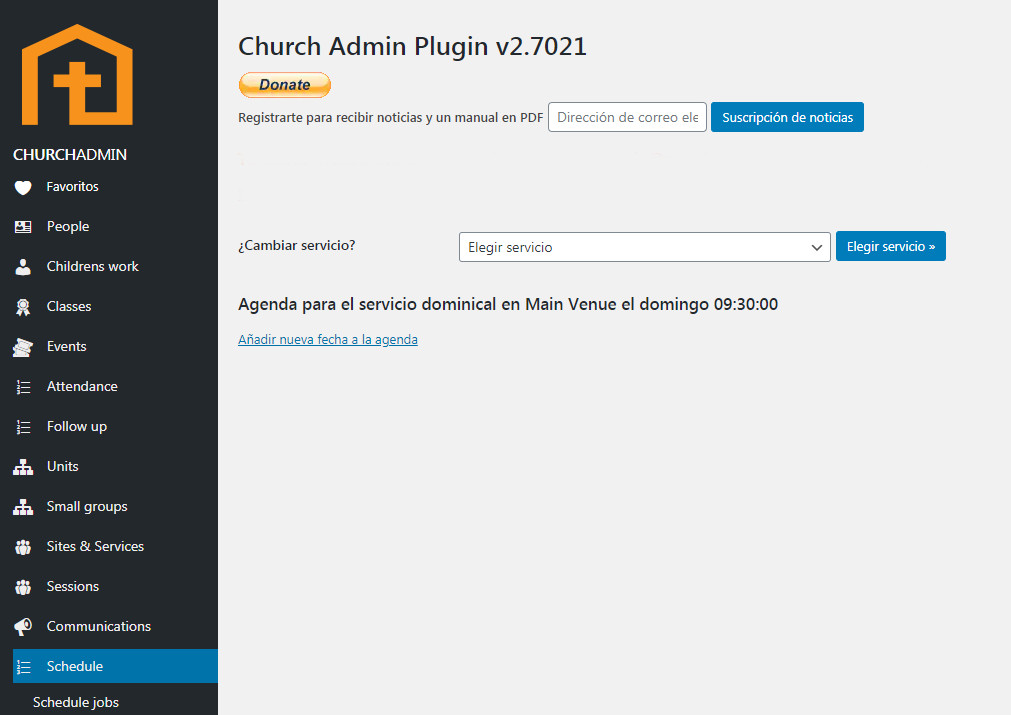Click the People ID card icon

tap(23, 227)
